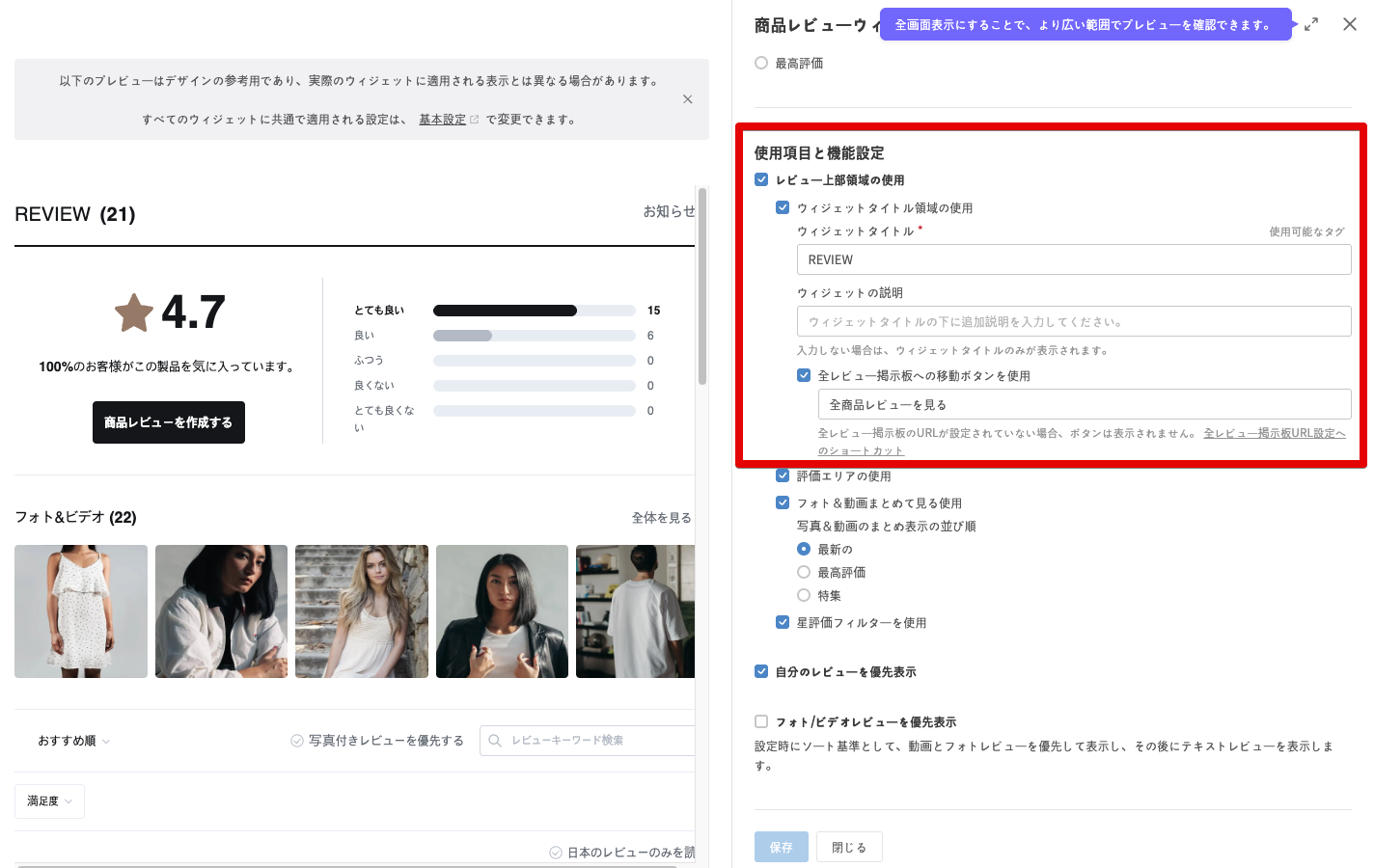Toggle 日本のレビューのみ check icon

pos(556,853)
